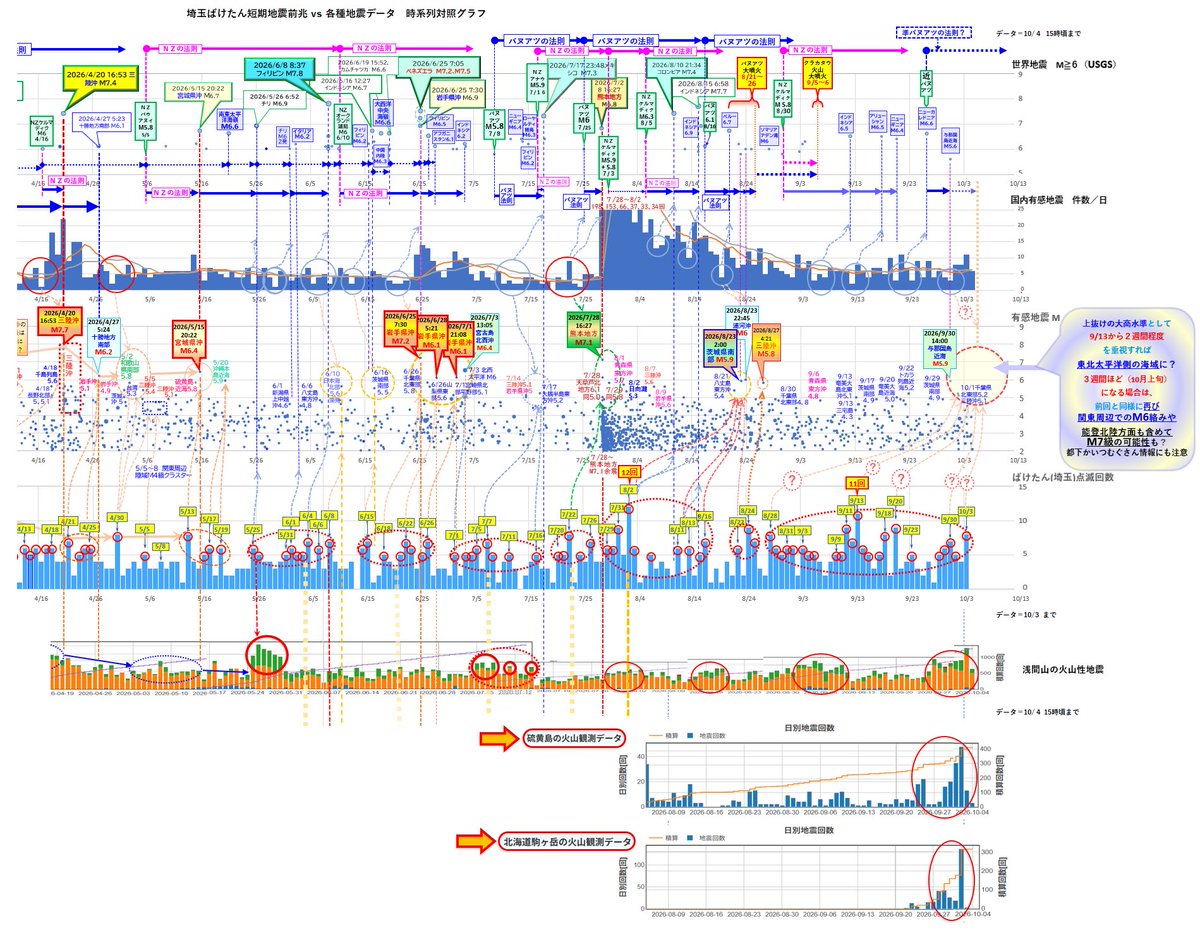Click the 南東太平洋海嶺 M6.6 label box
The height and width of the screenshot is (935, 1200).
229,121
